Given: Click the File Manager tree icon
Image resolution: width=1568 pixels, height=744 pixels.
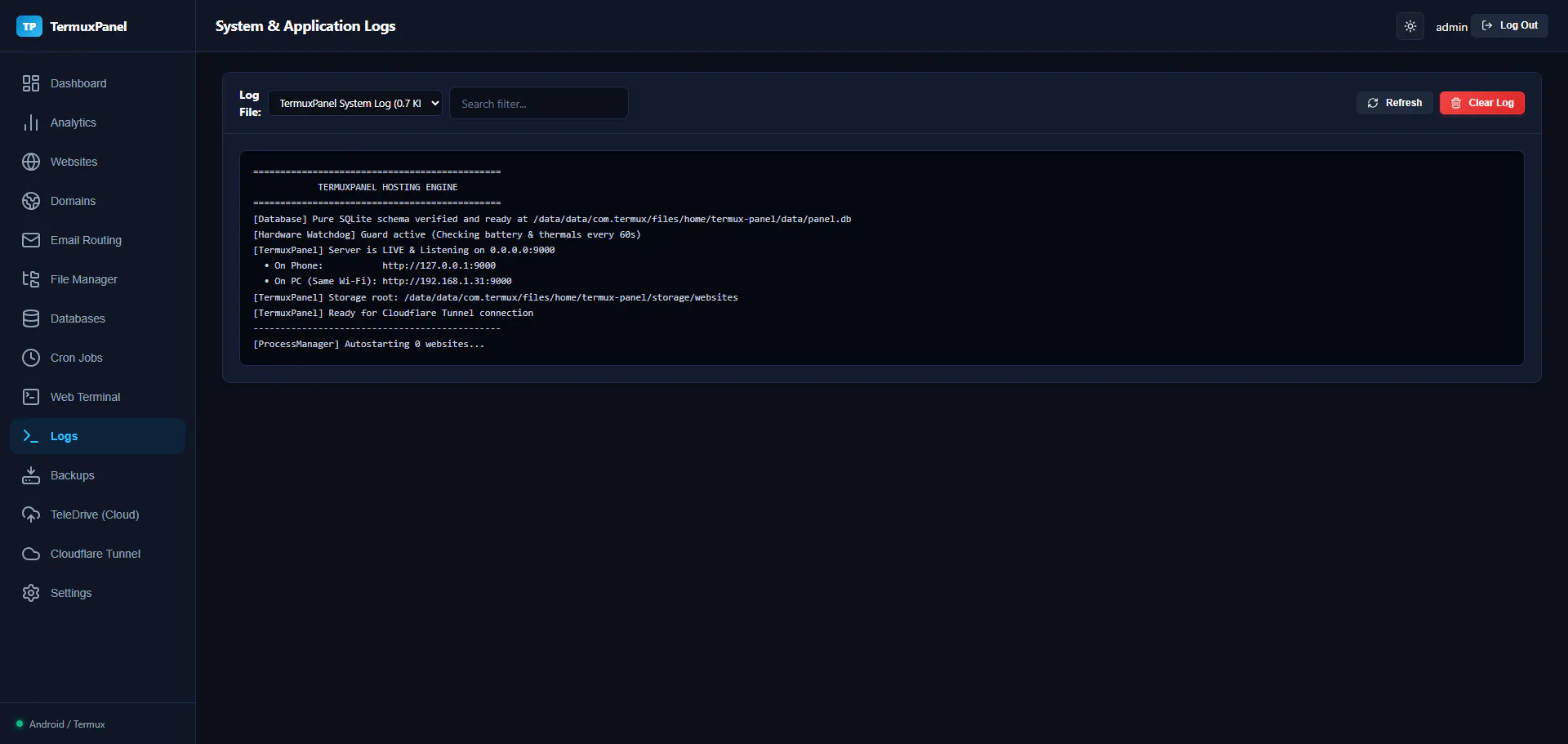Looking at the screenshot, I should click(31, 279).
